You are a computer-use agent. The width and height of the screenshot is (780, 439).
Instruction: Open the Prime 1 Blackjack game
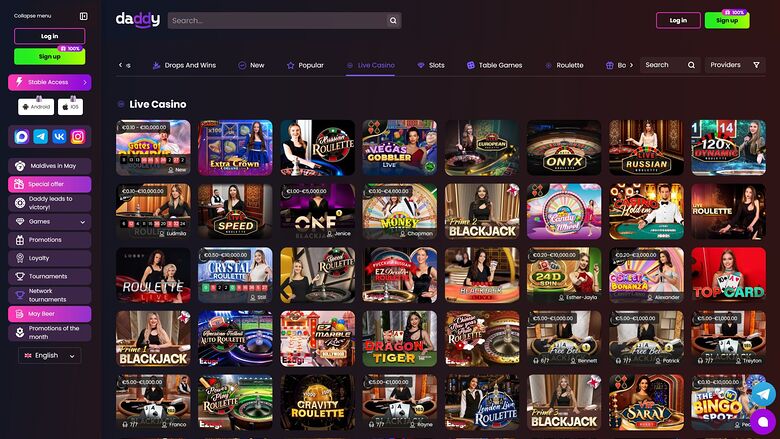[153, 339]
